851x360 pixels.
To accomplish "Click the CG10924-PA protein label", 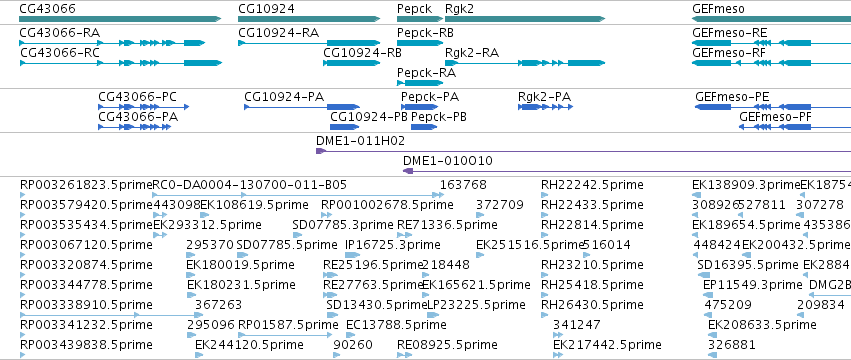I will click(284, 97).
